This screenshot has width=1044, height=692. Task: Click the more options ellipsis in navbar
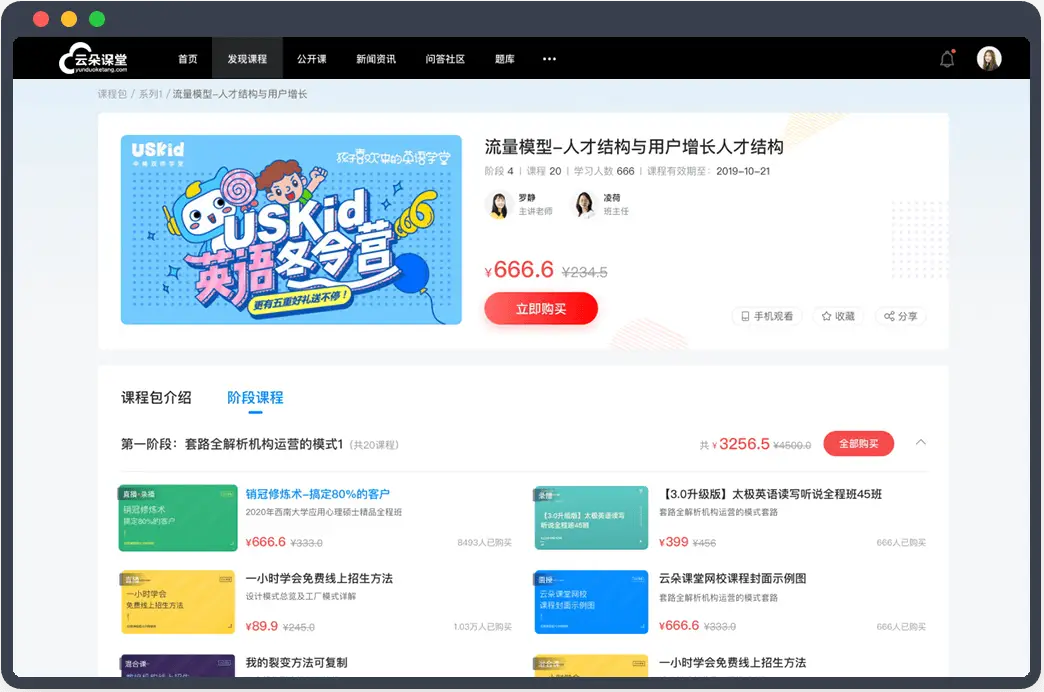[549, 59]
